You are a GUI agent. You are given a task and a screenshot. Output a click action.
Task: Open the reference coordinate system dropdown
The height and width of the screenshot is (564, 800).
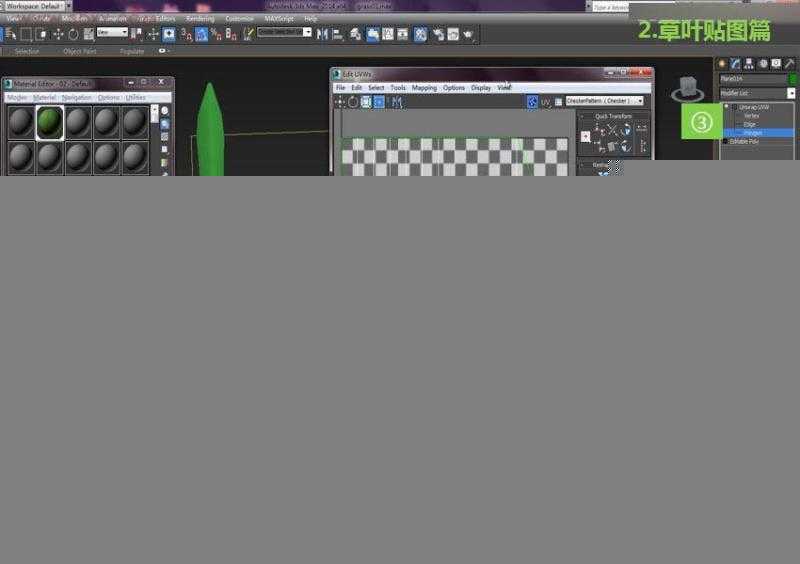pos(112,32)
